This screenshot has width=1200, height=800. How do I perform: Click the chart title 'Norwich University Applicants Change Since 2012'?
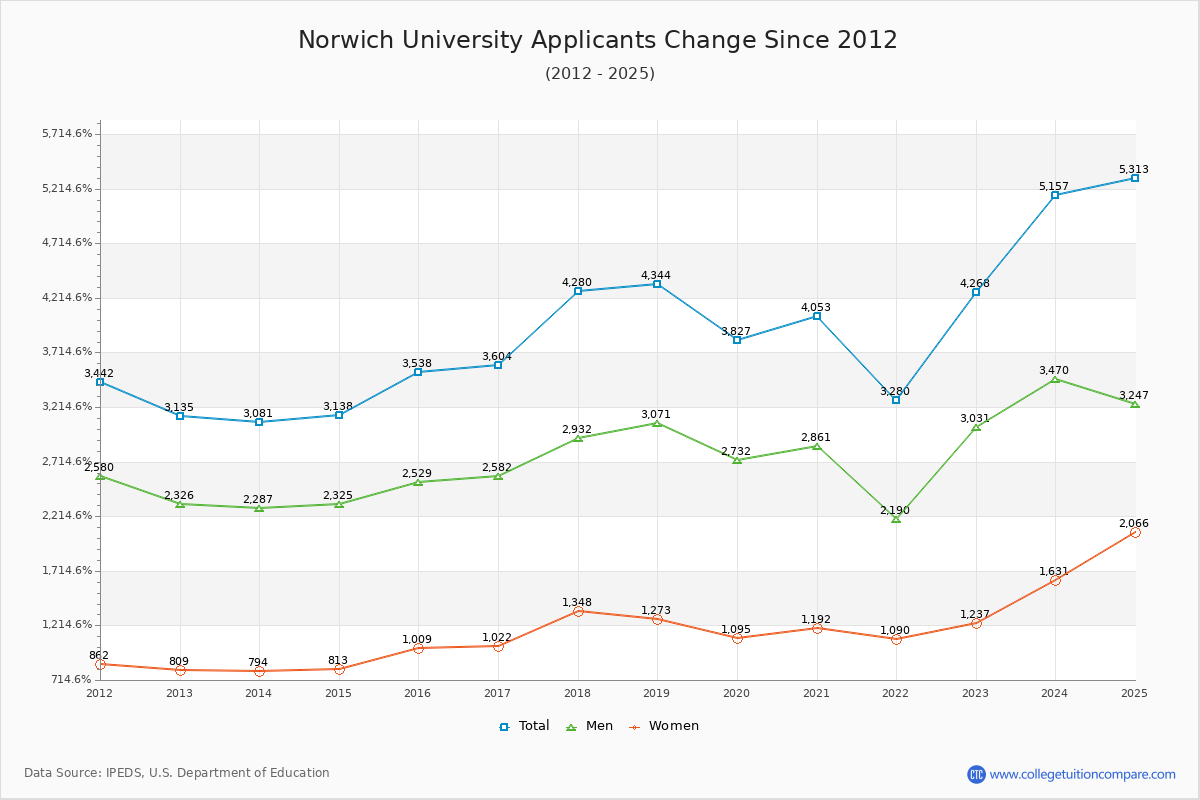[x=598, y=40]
